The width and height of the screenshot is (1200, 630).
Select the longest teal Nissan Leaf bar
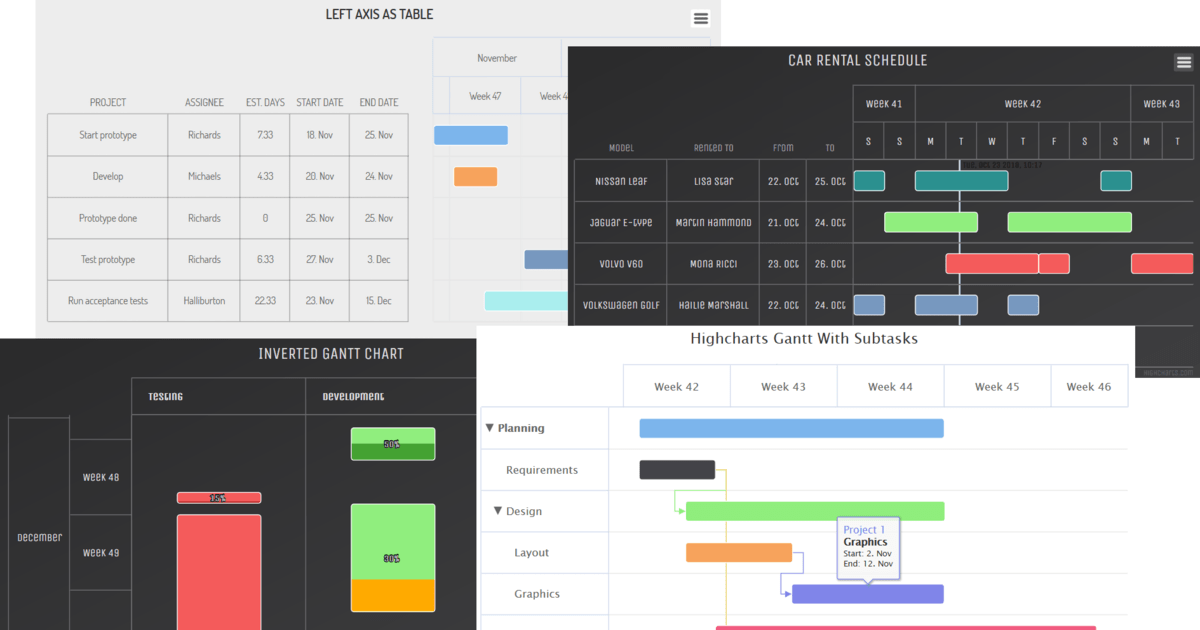[961, 181]
